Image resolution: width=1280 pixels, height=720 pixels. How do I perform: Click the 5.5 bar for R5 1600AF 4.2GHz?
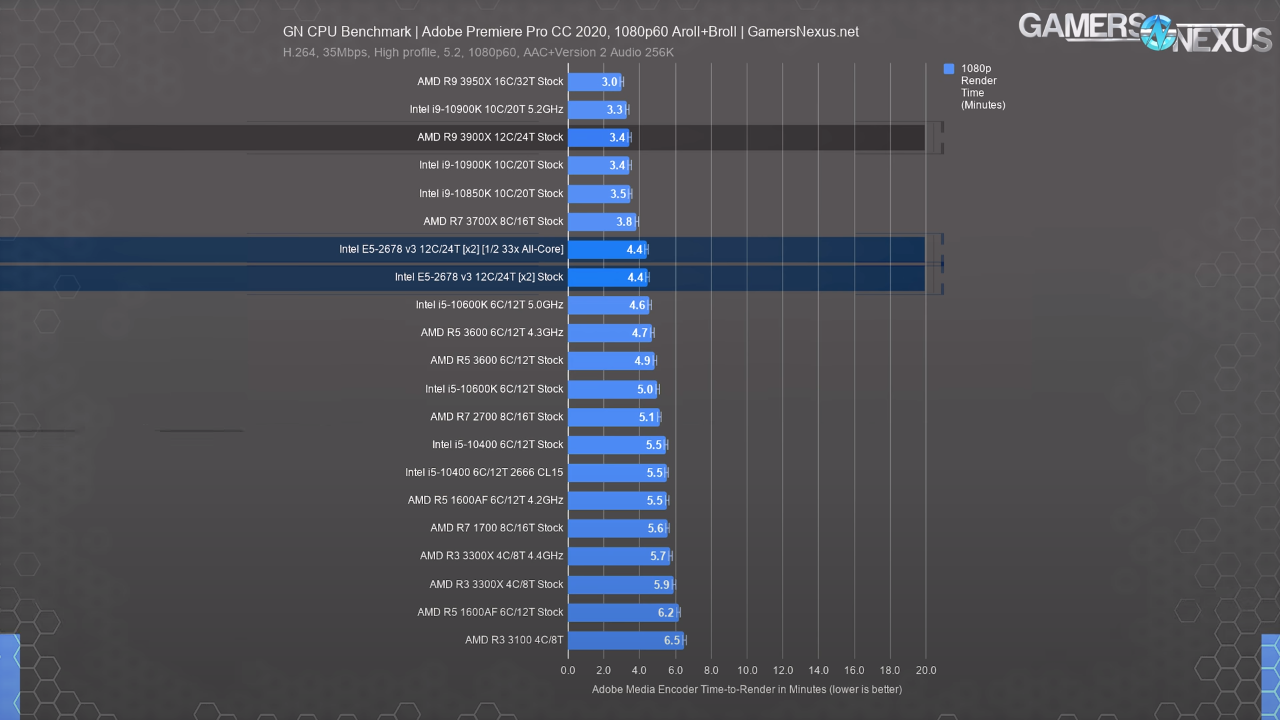(617, 501)
